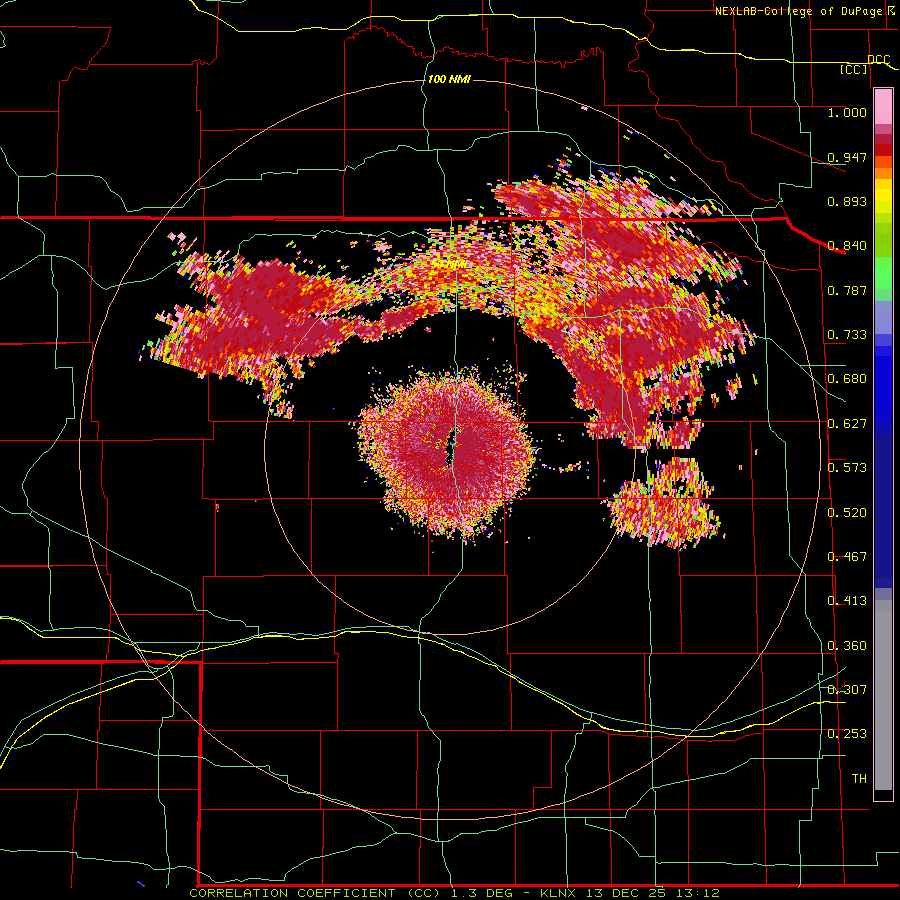Click the 100 NMI range ring label
The height and width of the screenshot is (900, 900).
click(x=449, y=79)
